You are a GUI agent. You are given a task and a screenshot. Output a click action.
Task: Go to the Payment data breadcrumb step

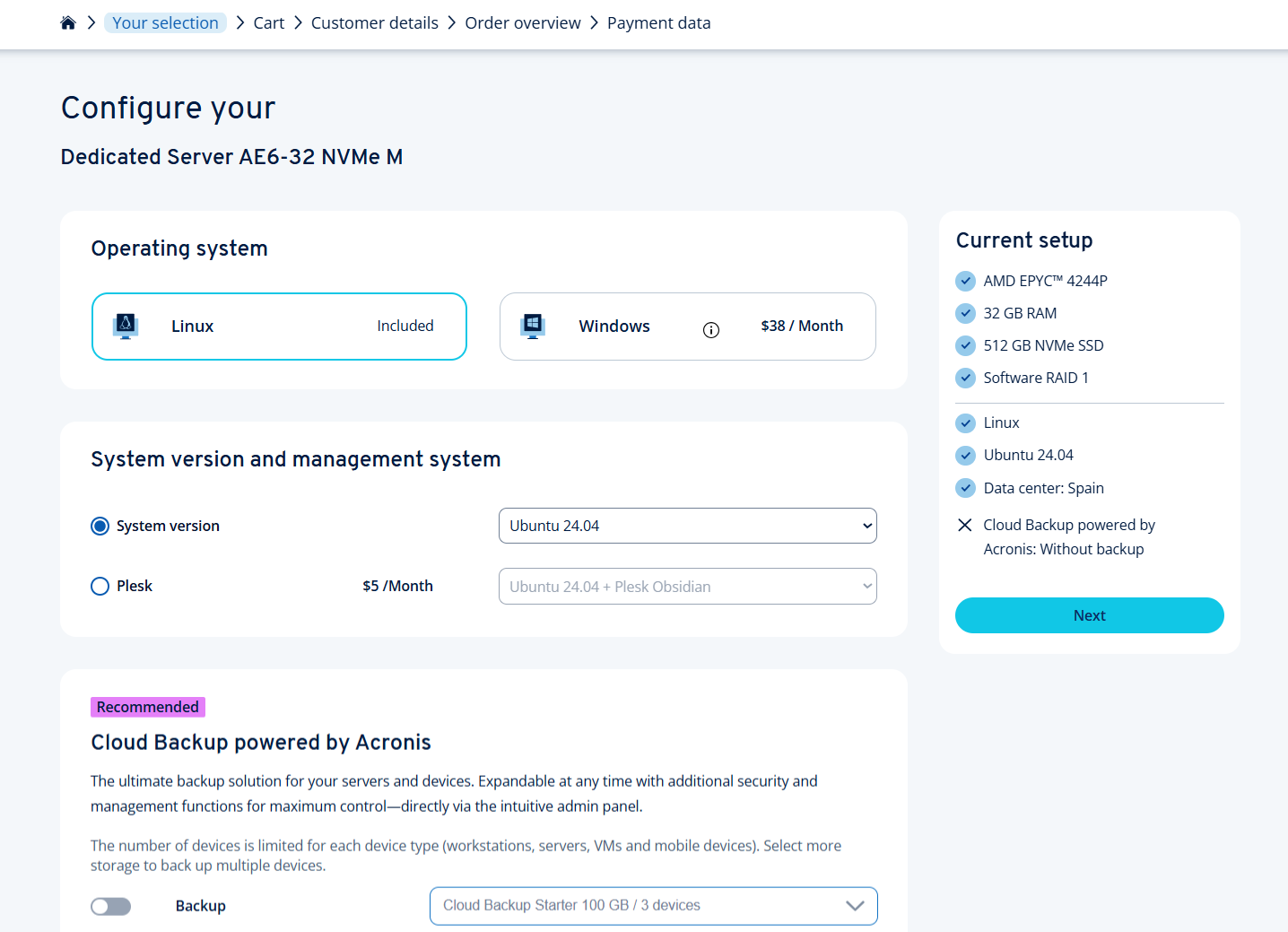(659, 22)
